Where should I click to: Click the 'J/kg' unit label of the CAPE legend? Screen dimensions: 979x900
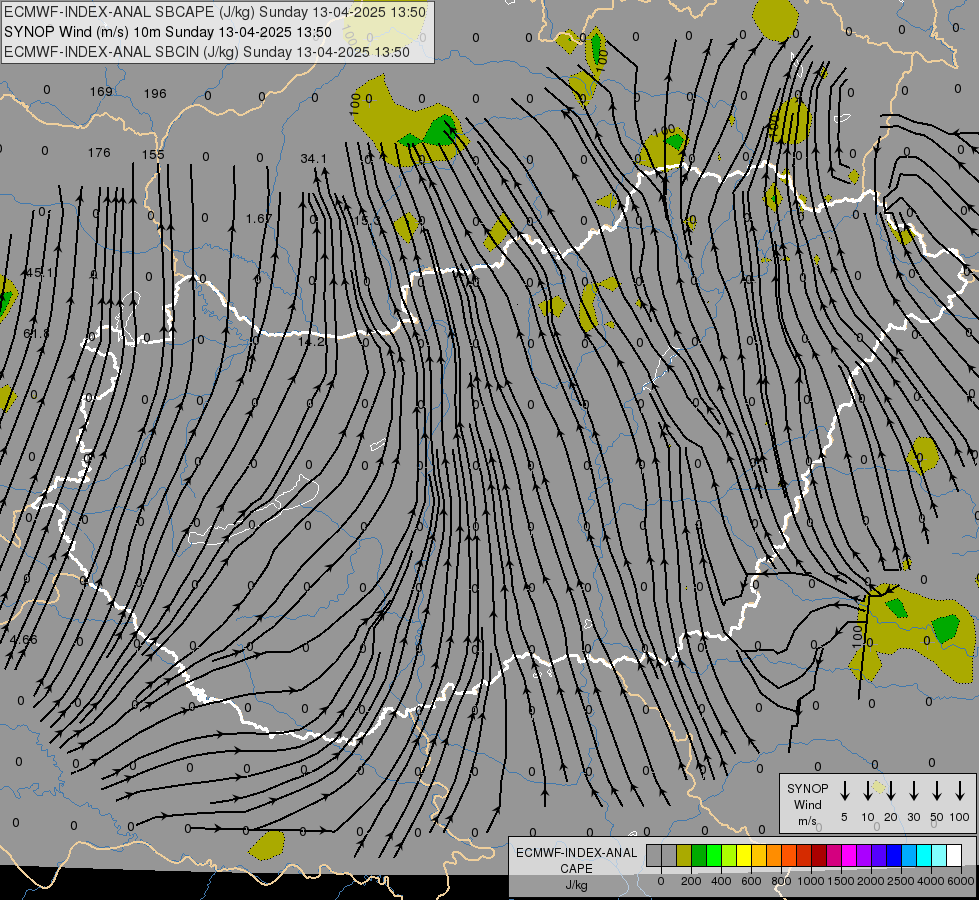576,885
